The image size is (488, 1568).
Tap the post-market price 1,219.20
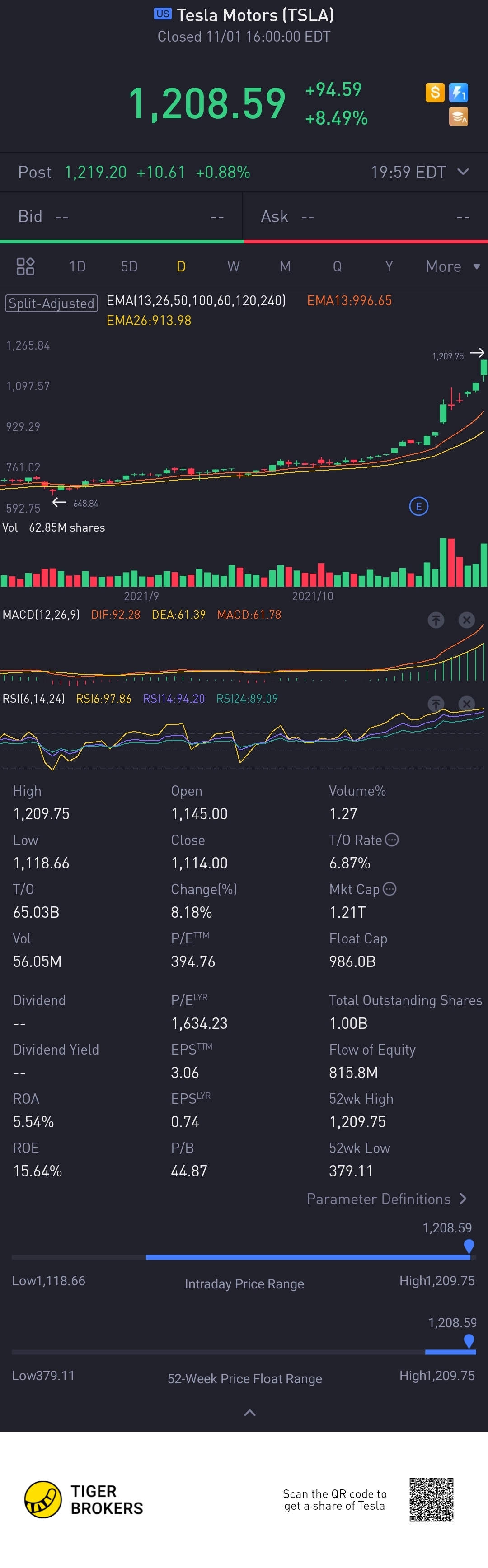tap(96, 172)
